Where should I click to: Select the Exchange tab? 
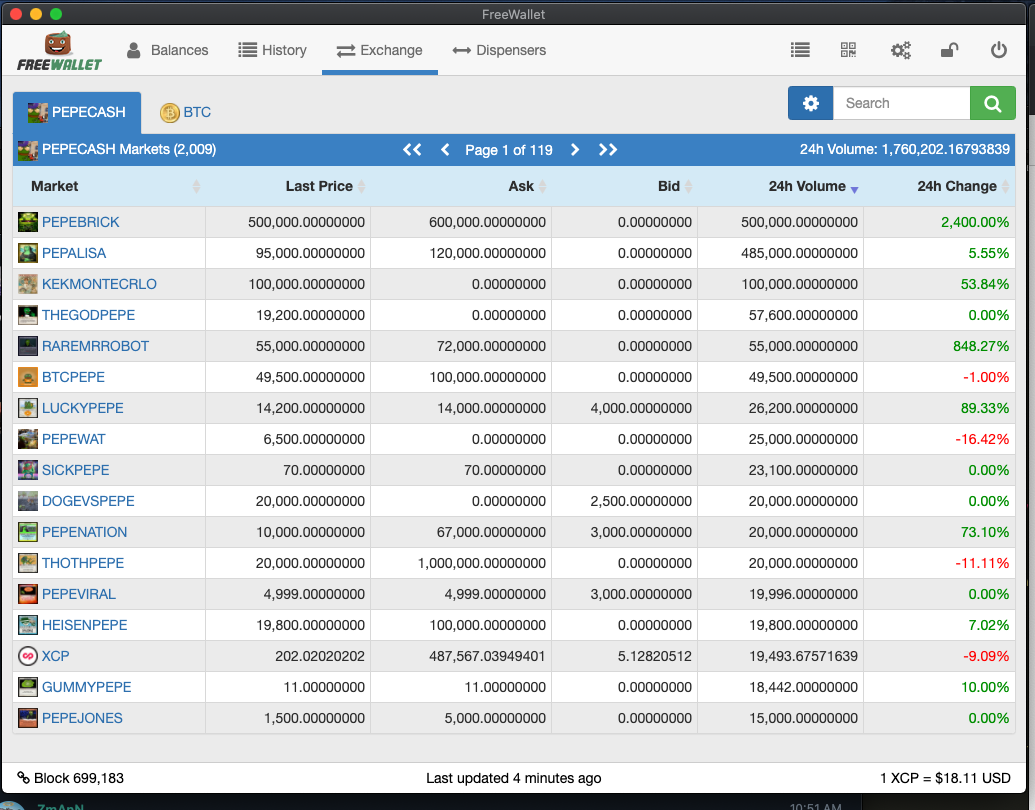[380, 50]
